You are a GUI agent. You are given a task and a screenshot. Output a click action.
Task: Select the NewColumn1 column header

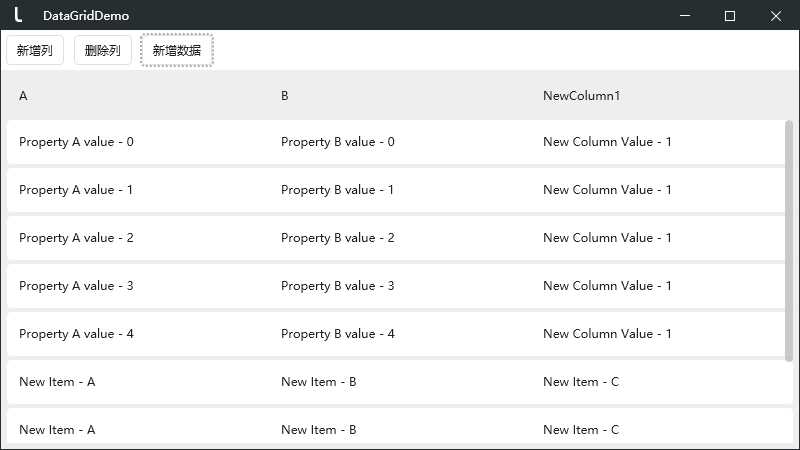662,95
